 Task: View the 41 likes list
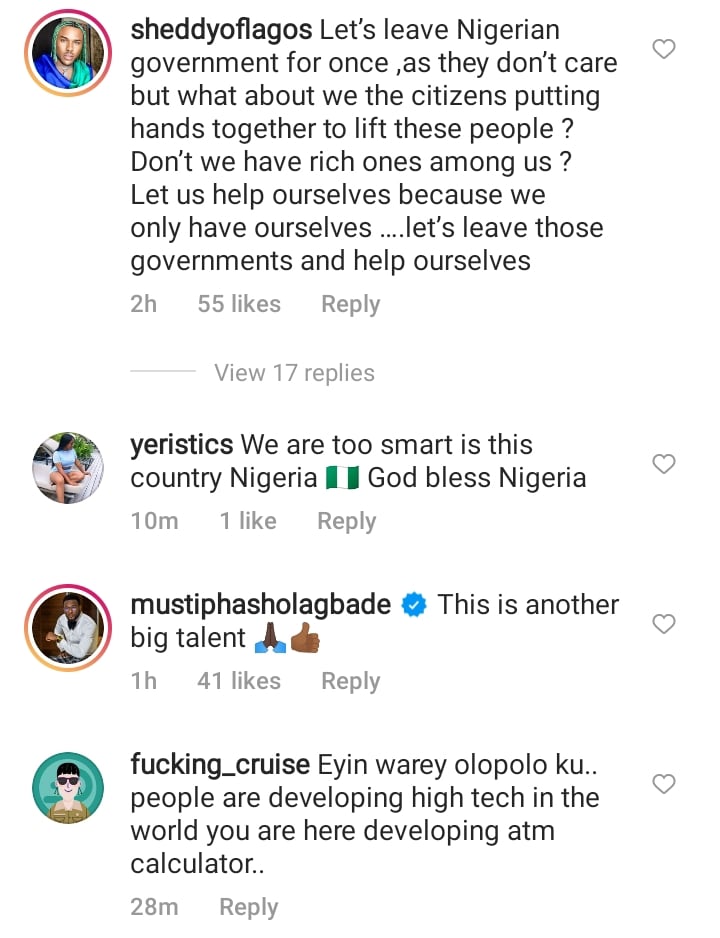click(x=239, y=681)
